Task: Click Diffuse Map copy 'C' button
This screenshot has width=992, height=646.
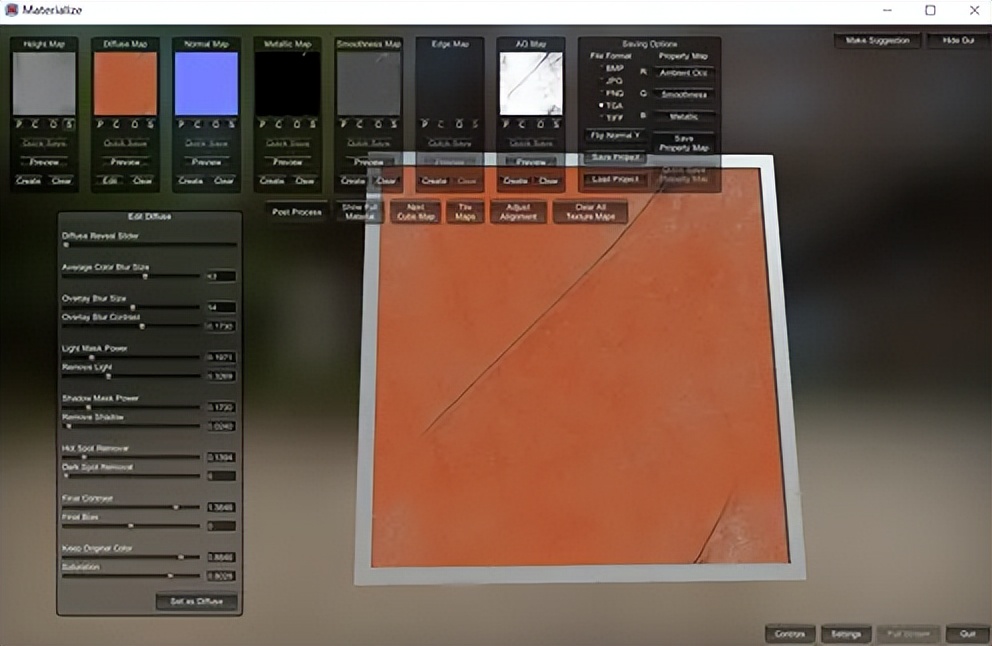Action: (x=116, y=125)
